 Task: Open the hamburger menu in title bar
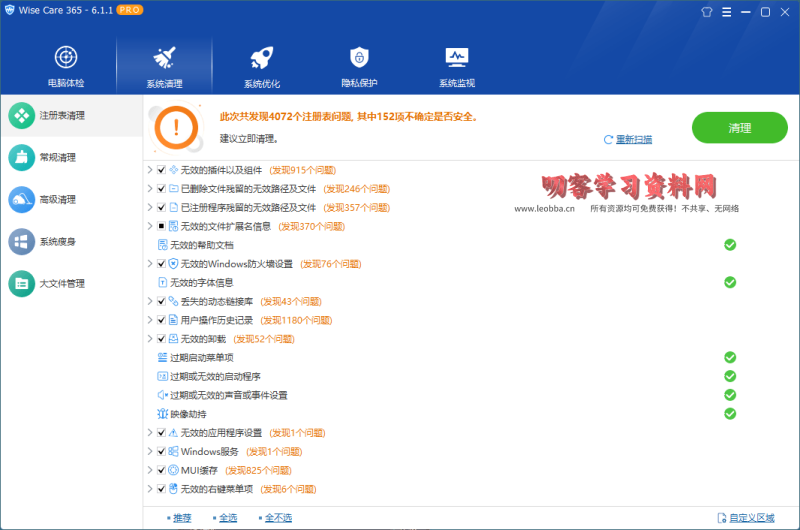click(727, 12)
